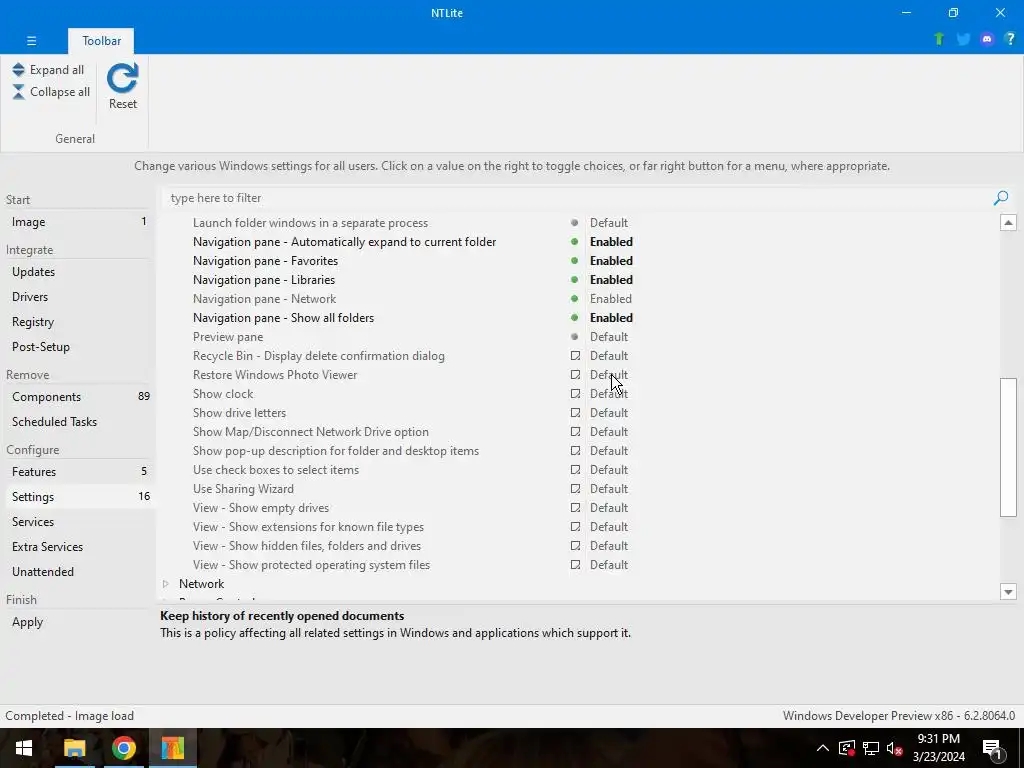The height and width of the screenshot is (768, 1024).
Task: Click the Expand all arrows icon
Action: (18, 70)
